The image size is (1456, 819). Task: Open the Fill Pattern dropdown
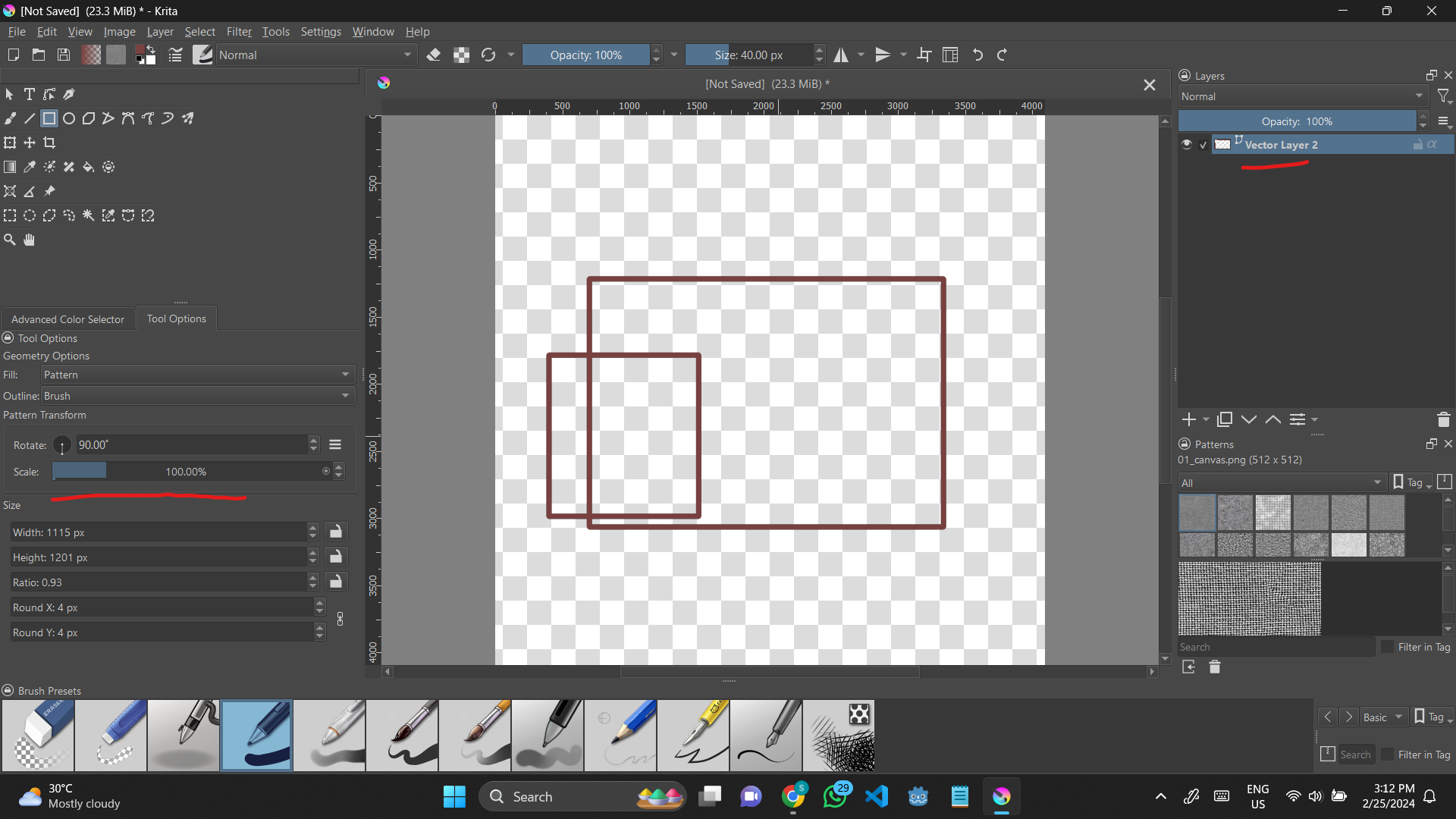(197, 375)
